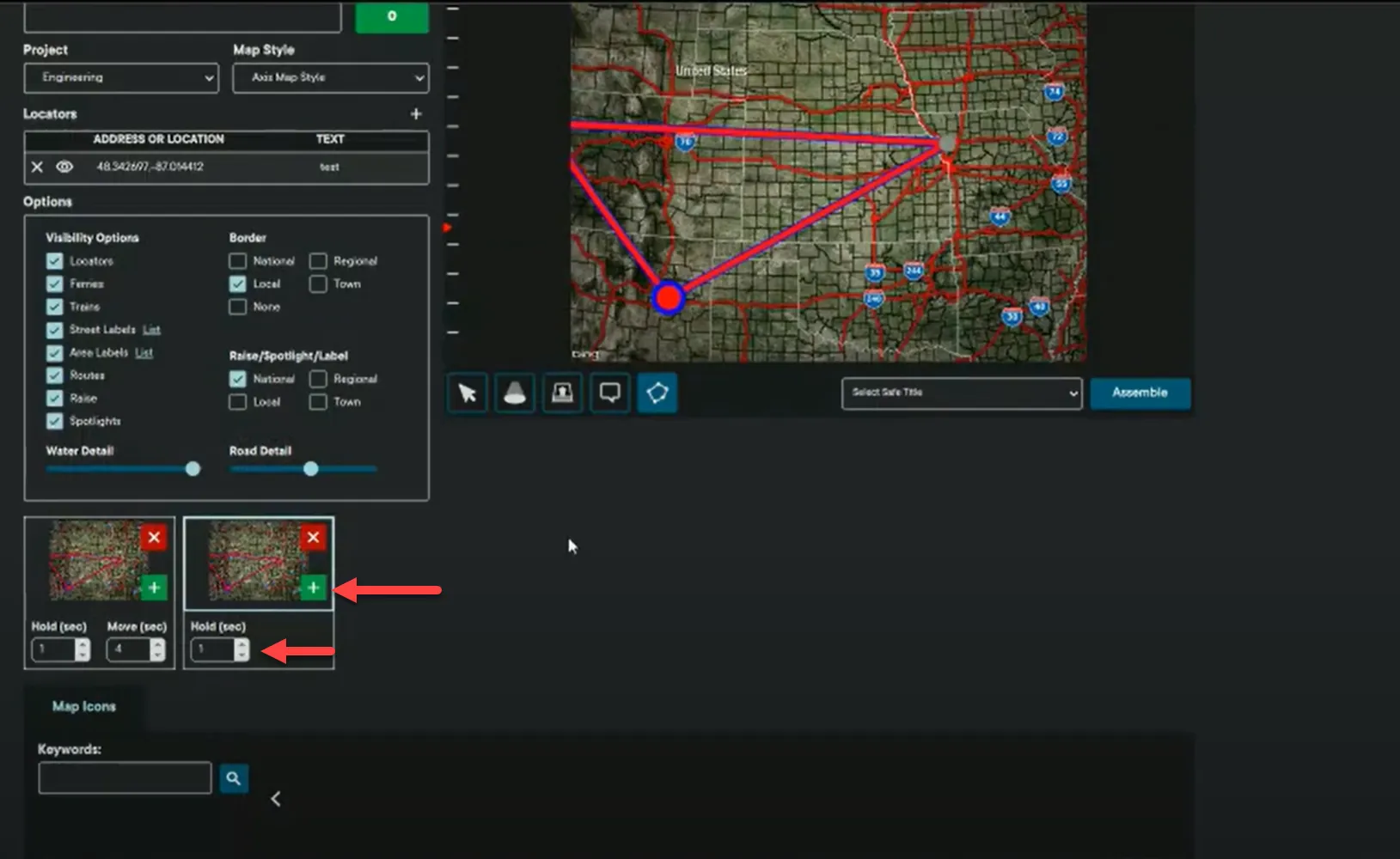This screenshot has width=1400, height=859.
Task: Check Local under Raise/Spotlight/Label
Action: pos(238,402)
